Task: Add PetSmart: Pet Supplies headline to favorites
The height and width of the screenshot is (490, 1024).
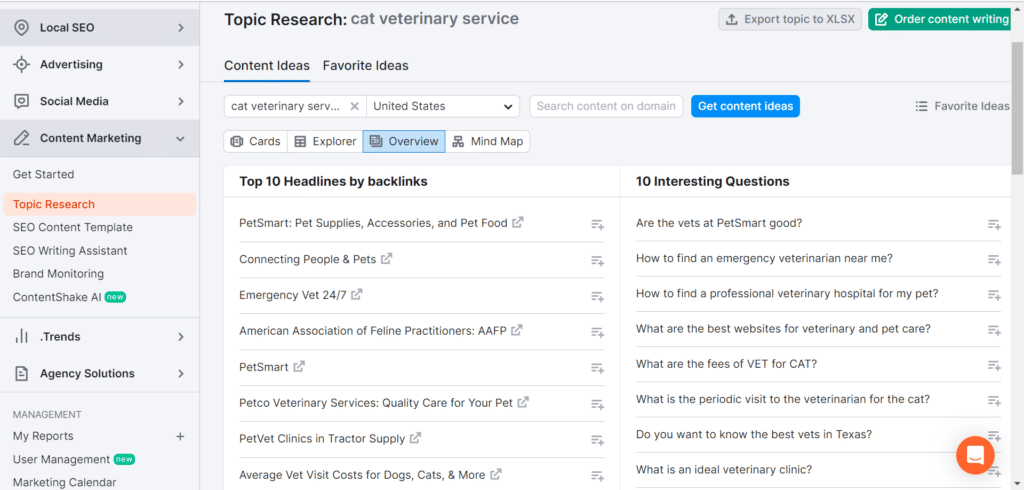Action: (598, 224)
